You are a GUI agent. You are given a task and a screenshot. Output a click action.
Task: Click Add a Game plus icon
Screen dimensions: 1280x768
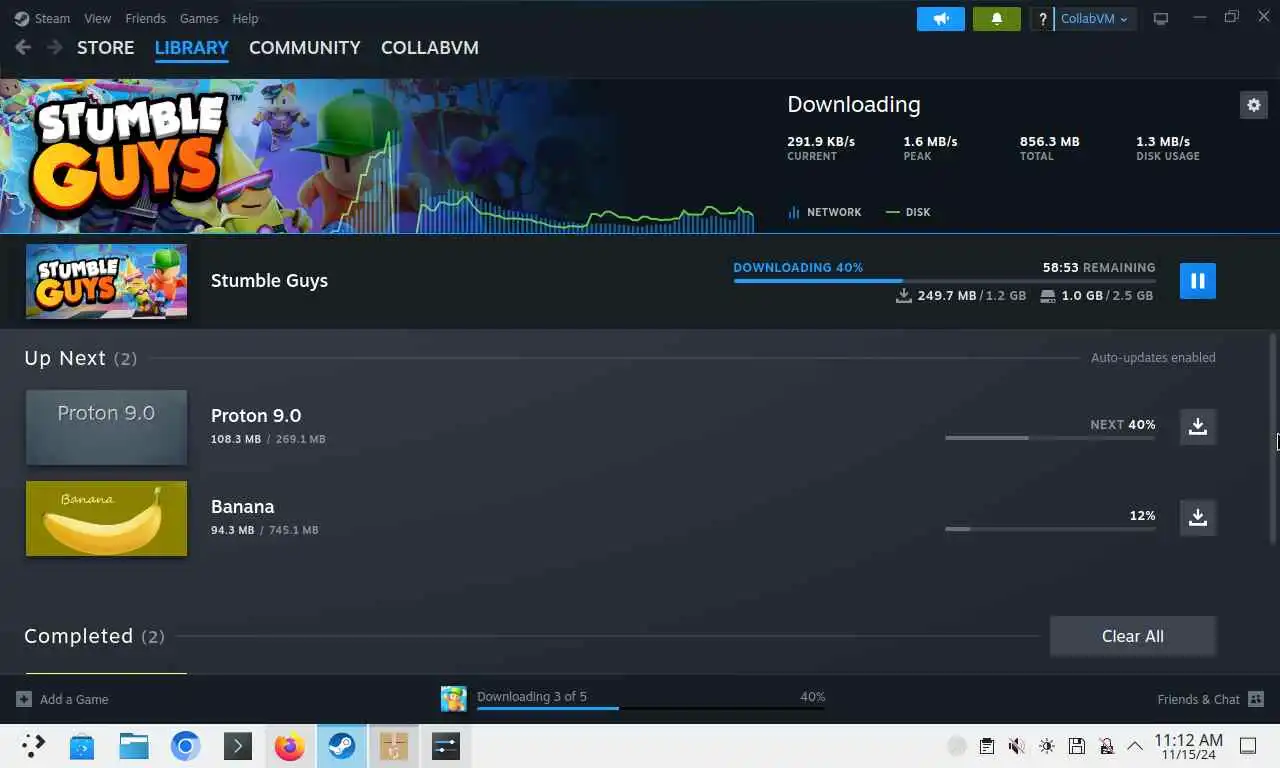[x=24, y=699]
